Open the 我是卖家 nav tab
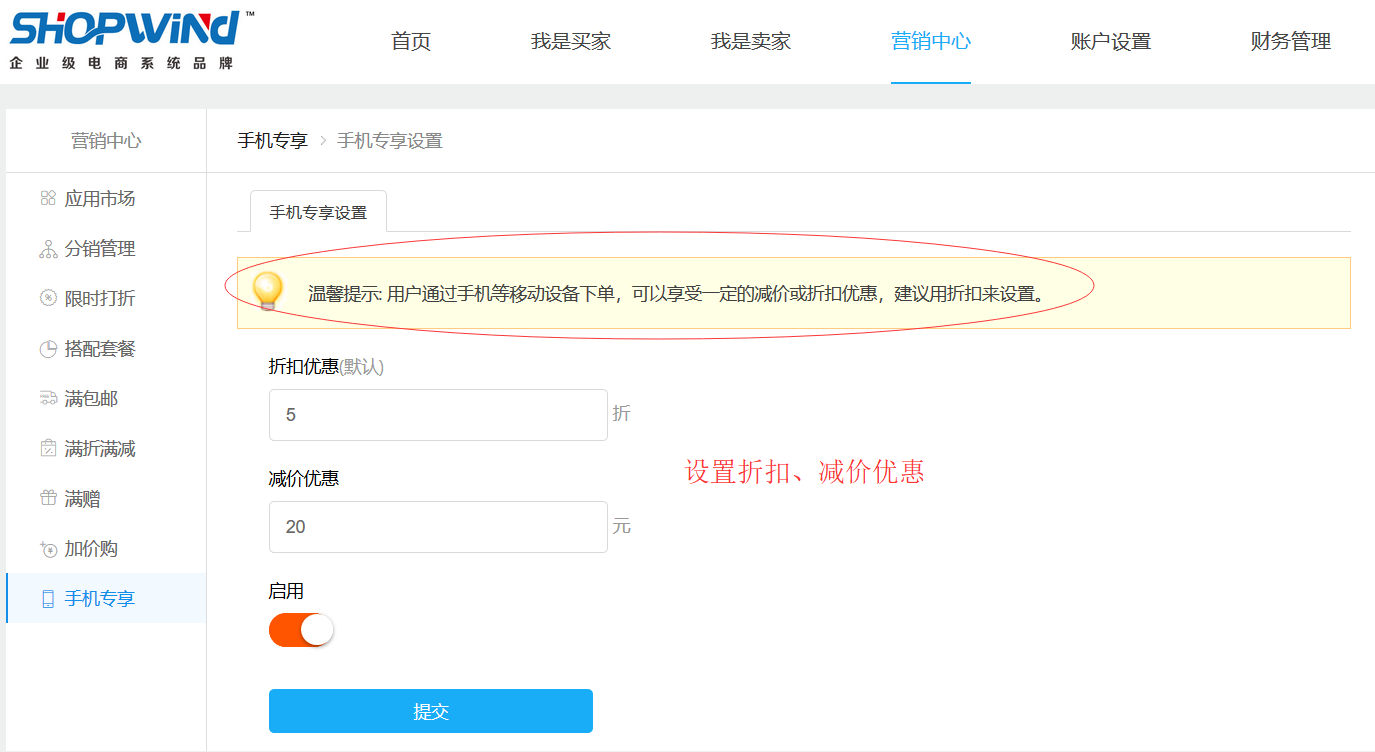Viewport: 1375px width, 752px height. click(x=751, y=41)
